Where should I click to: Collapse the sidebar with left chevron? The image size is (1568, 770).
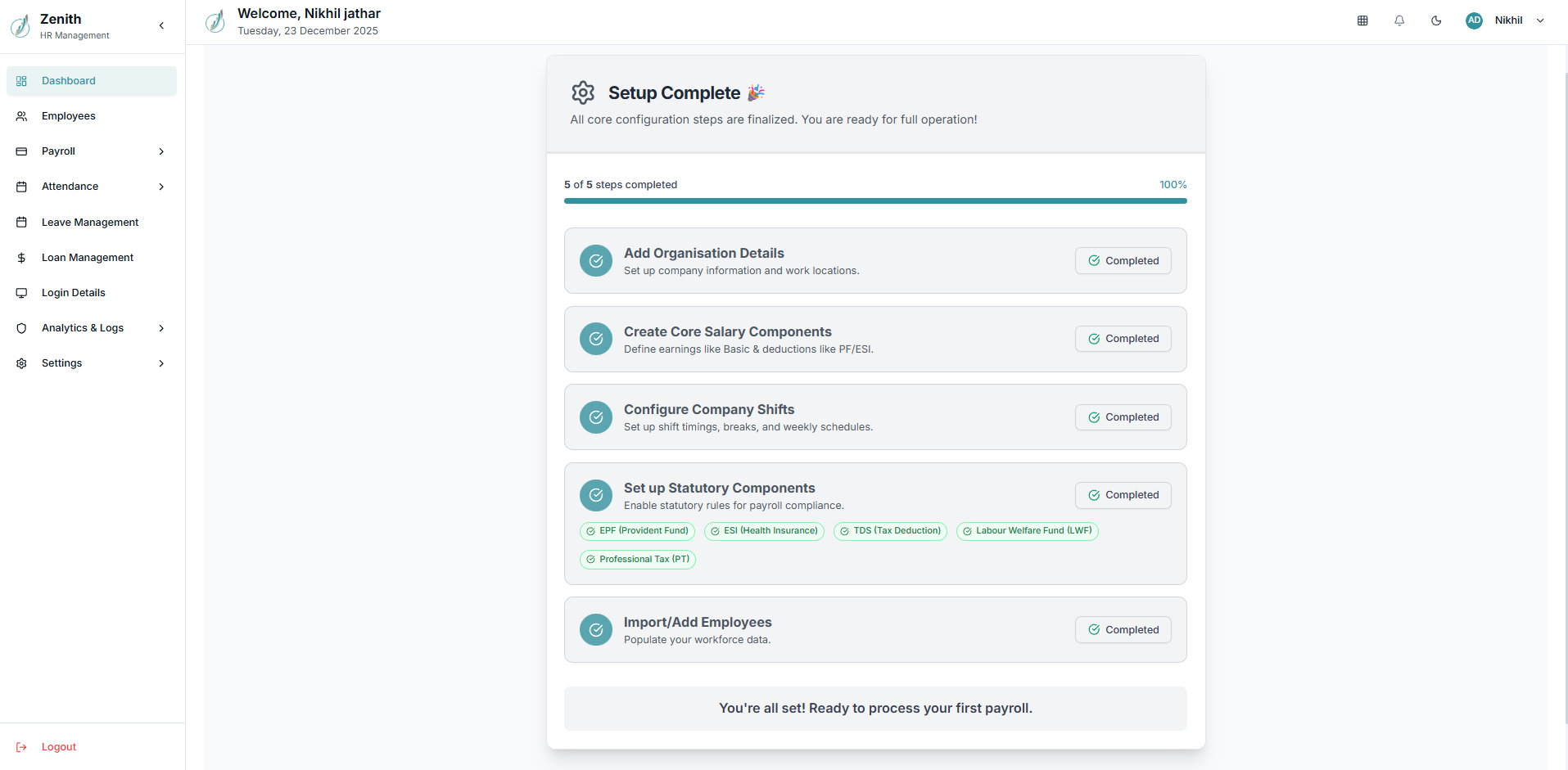pyautogui.click(x=161, y=25)
